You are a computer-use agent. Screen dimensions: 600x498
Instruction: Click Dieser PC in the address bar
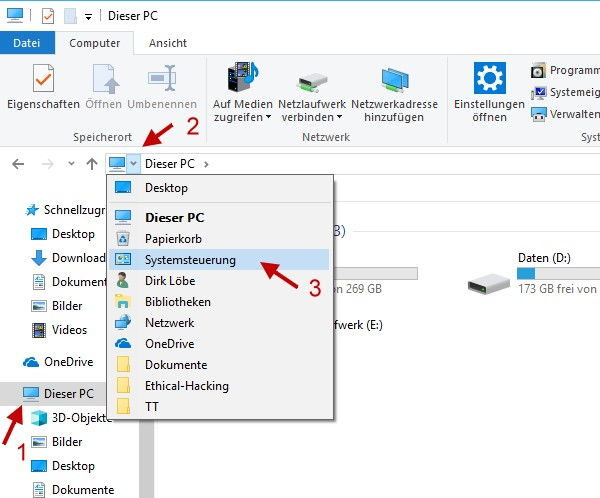(170, 164)
